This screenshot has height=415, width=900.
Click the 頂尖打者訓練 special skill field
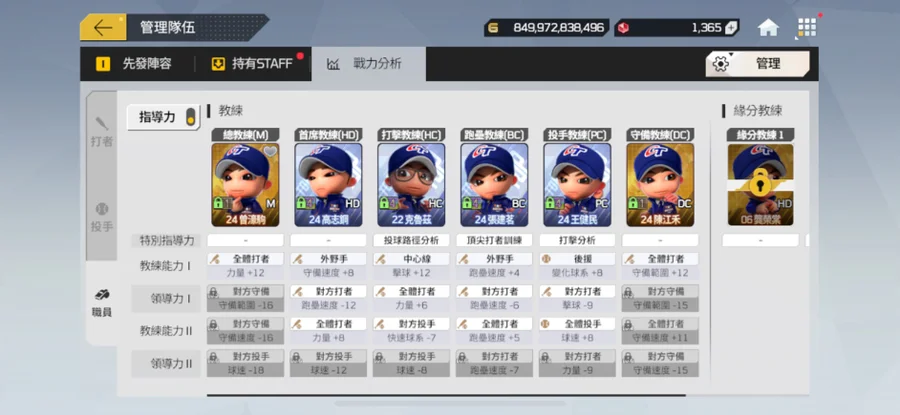pyautogui.click(x=494, y=240)
